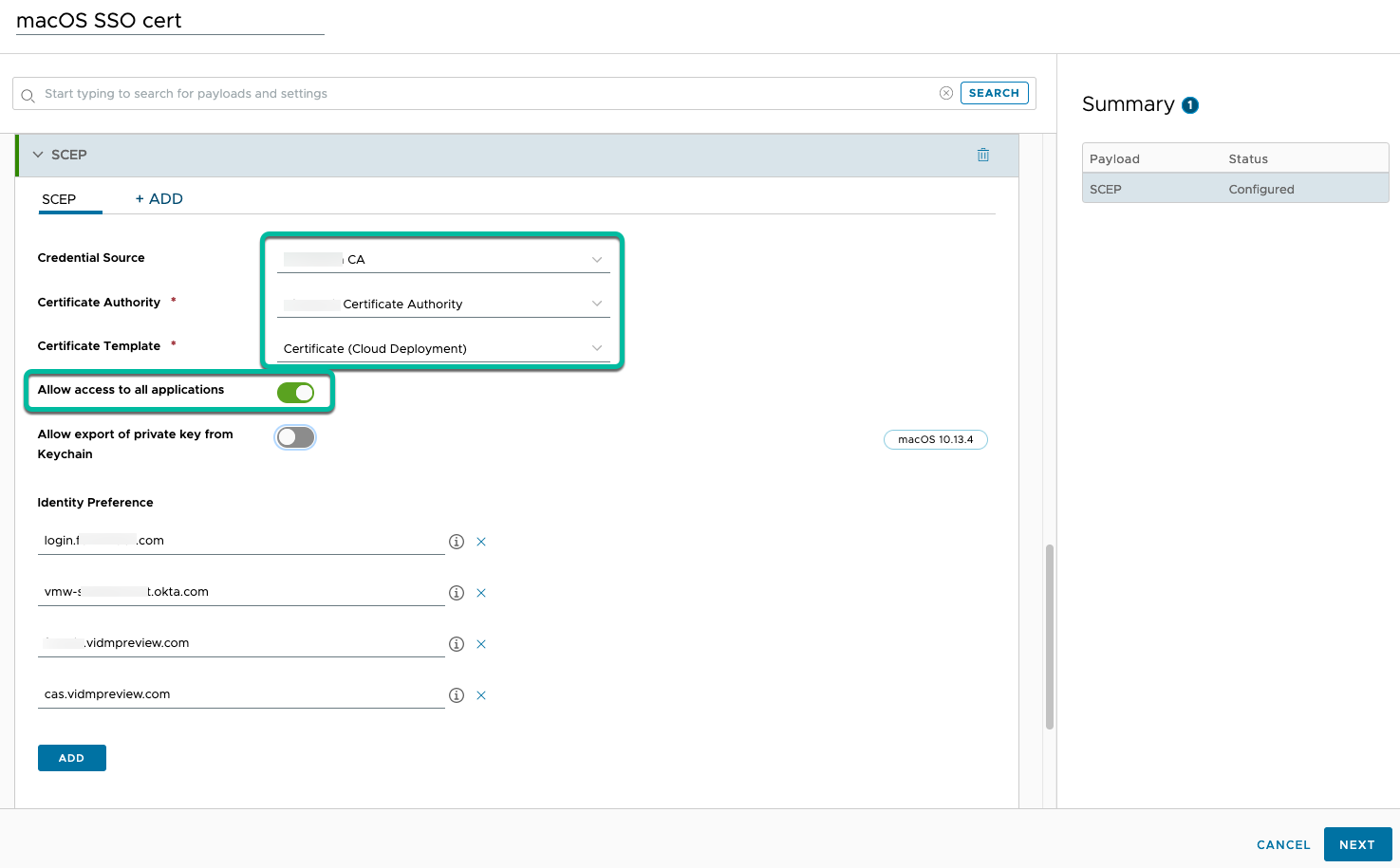Show info for okta.com identity entry

click(457, 593)
